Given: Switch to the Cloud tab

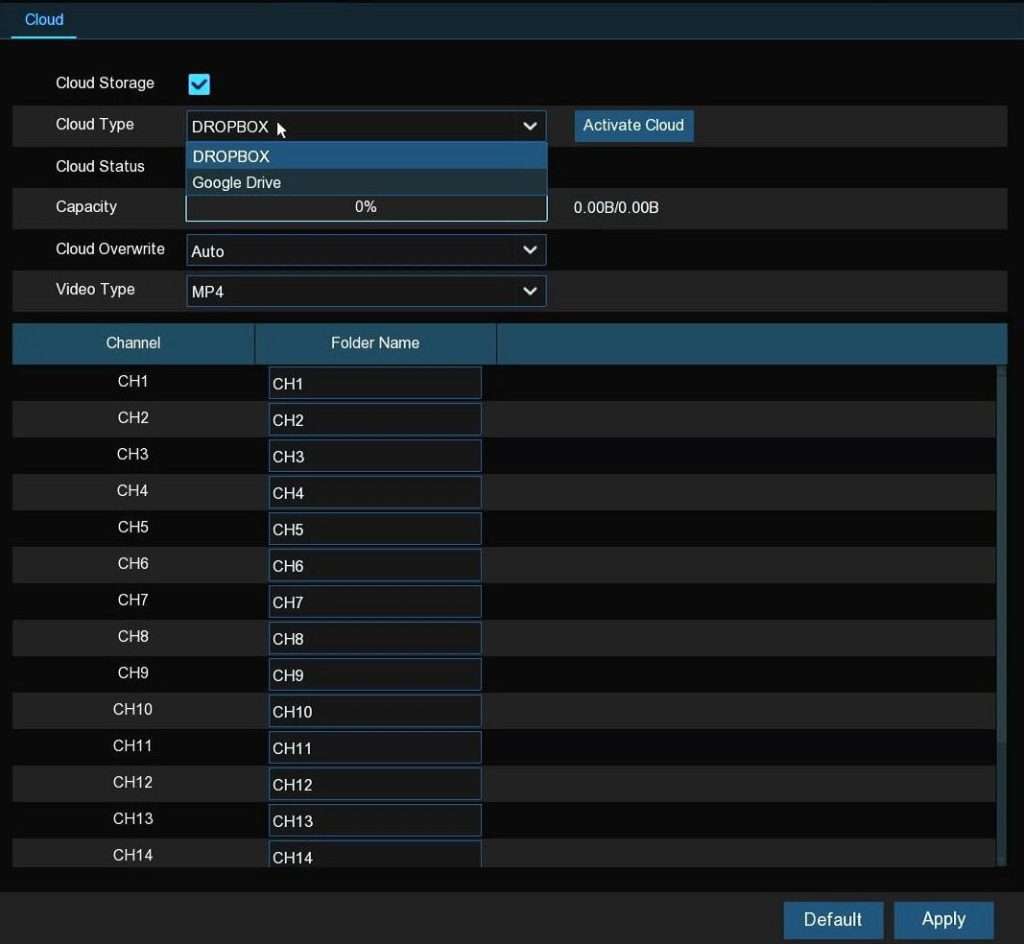Looking at the screenshot, I should (x=43, y=19).
